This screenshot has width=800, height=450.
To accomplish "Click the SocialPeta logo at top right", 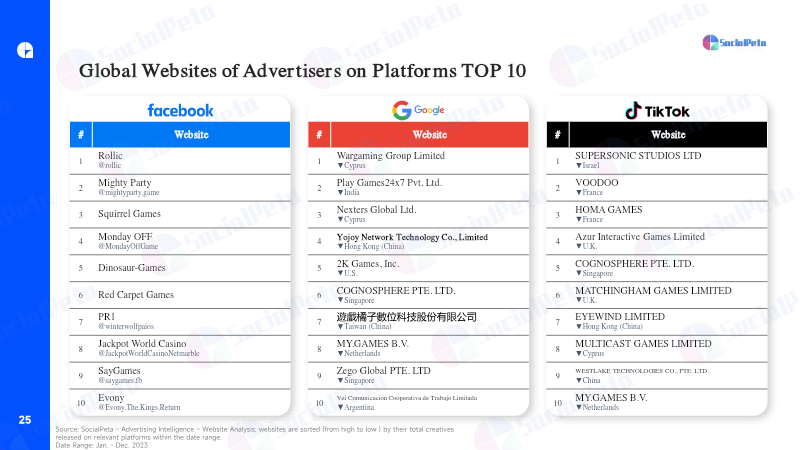I will pyautogui.click(x=734, y=42).
